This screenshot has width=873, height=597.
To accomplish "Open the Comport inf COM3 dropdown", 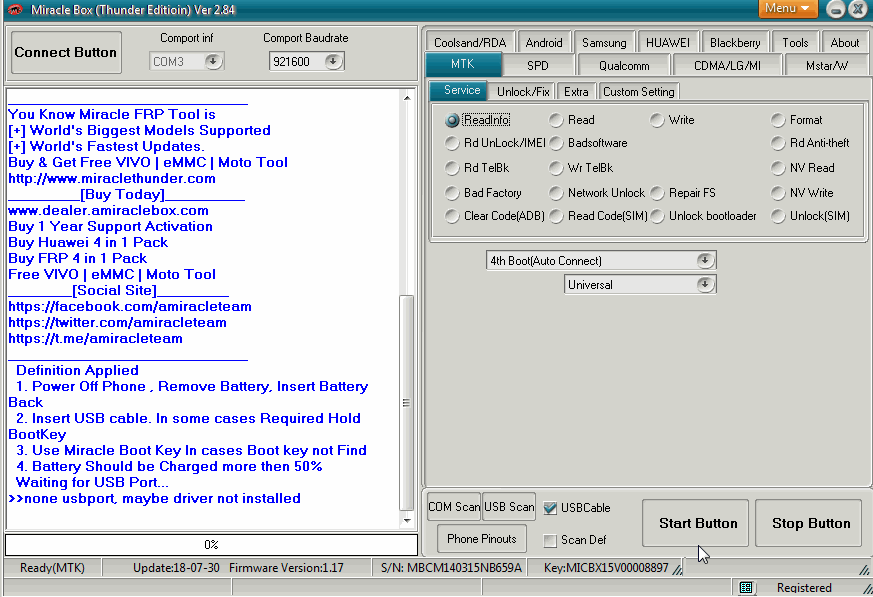I will click(213, 61).
